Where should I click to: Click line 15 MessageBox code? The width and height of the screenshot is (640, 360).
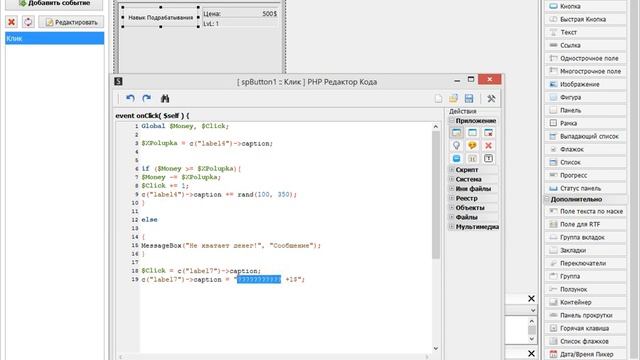(x=231, y=245)
